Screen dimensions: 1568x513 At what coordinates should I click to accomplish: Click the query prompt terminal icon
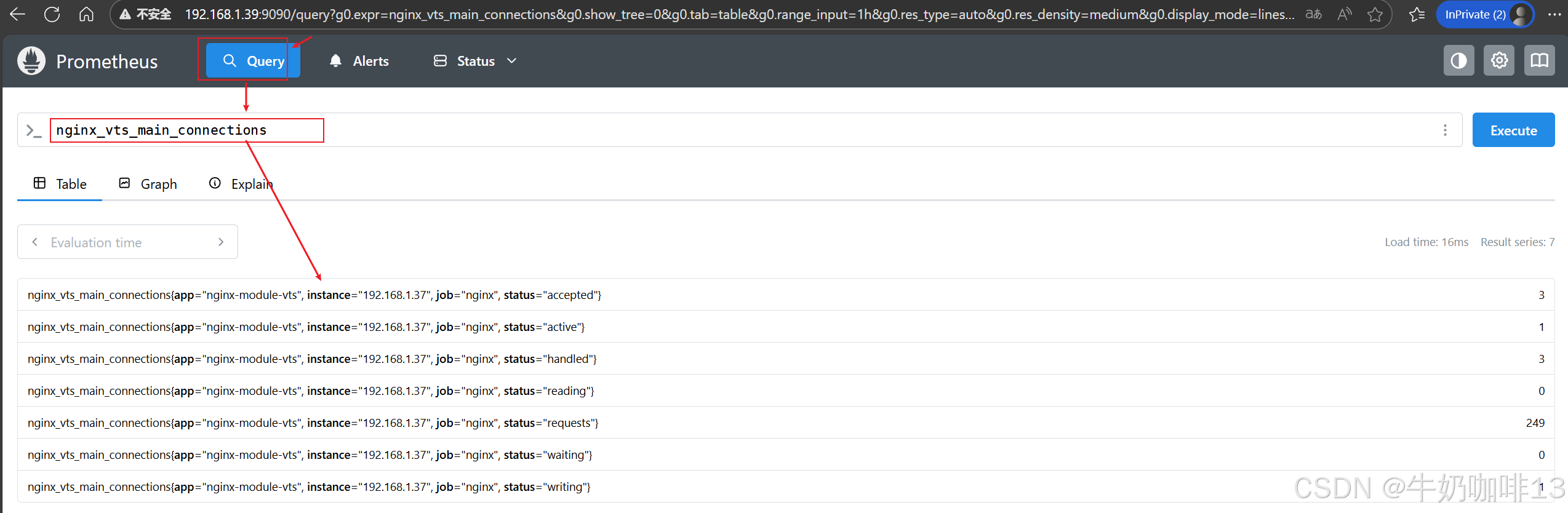(x=33, y=130)
